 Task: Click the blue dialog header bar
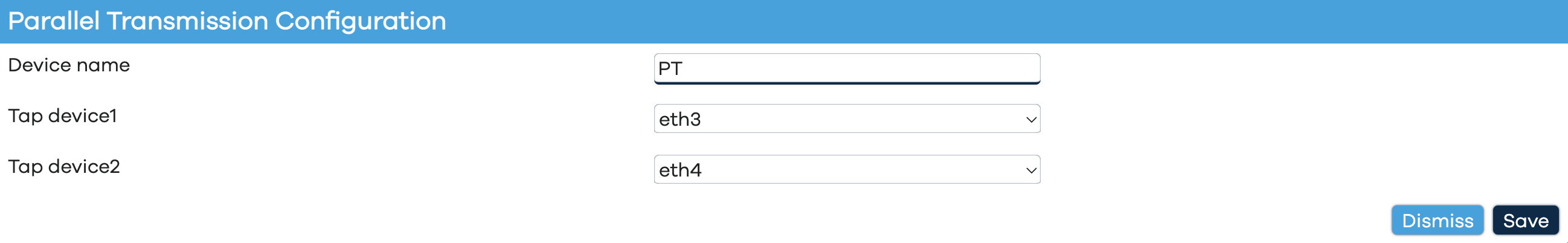pos(784,21)
